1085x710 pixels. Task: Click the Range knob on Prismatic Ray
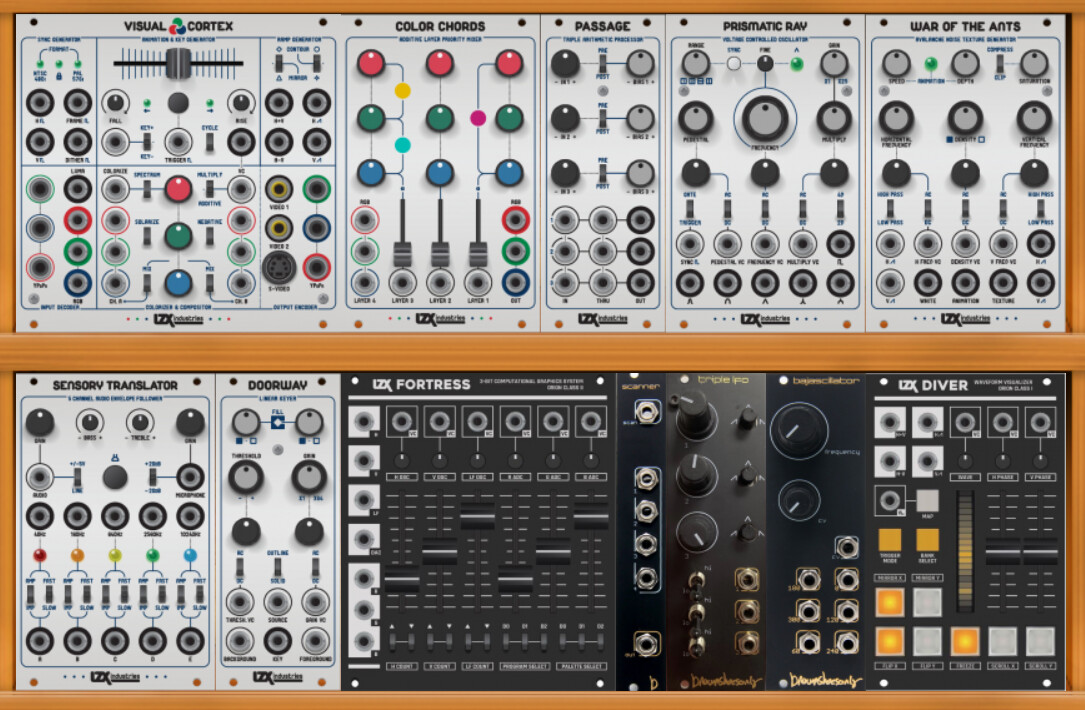(695, 64)
